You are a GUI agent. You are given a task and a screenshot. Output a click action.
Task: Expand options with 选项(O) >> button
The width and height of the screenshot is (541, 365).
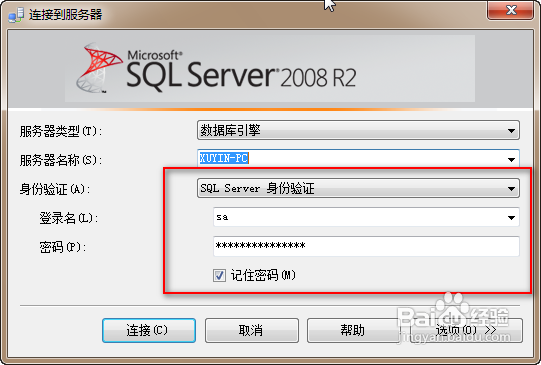466,330
